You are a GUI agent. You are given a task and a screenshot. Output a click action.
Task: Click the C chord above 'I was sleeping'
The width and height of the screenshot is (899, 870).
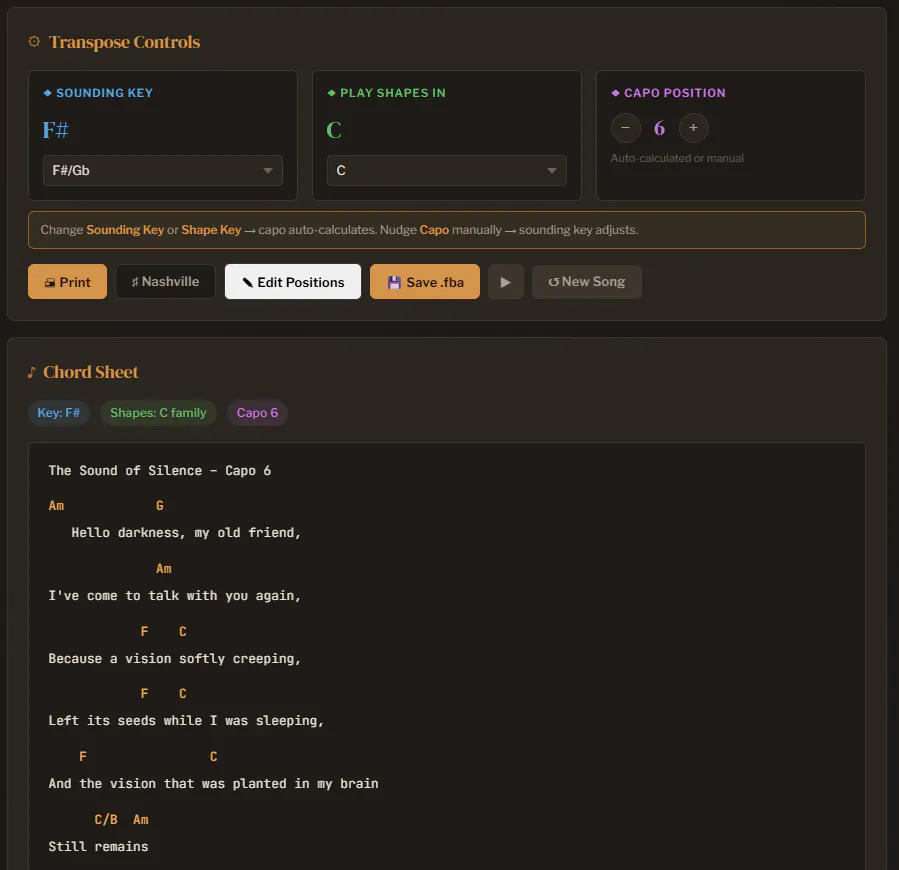coord(183,694)
